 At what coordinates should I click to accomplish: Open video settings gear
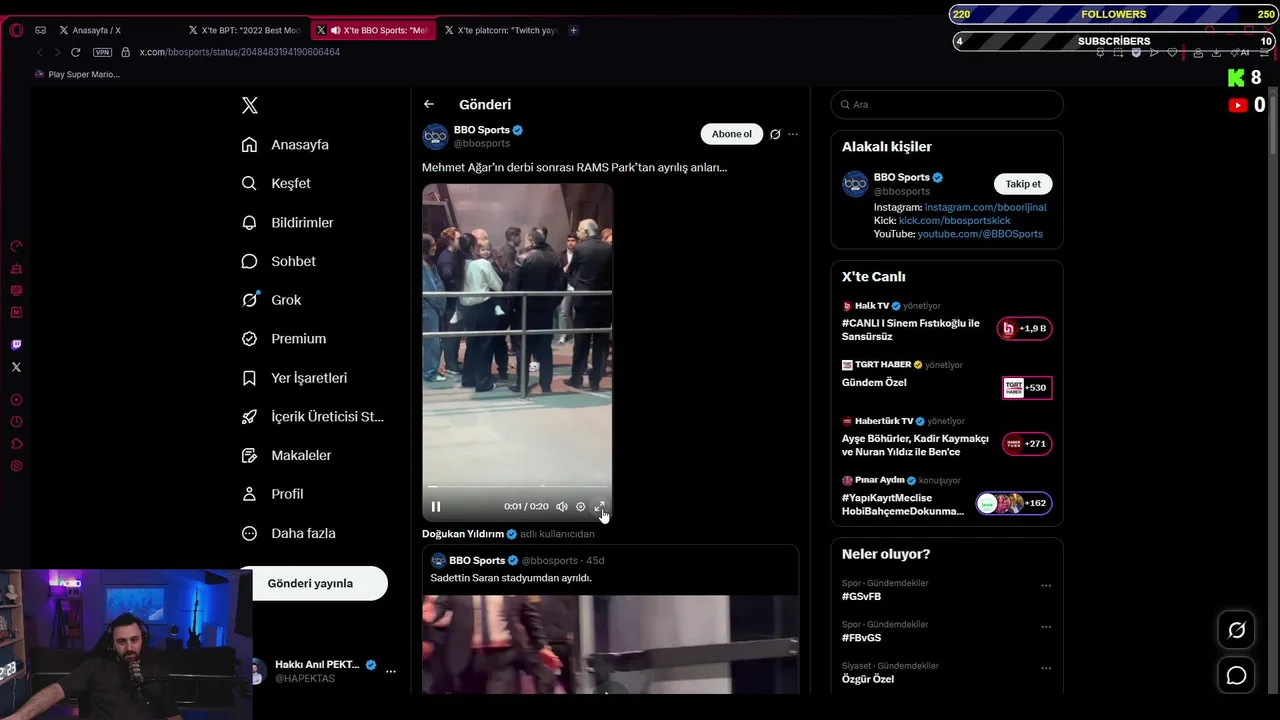coord(581,507)
